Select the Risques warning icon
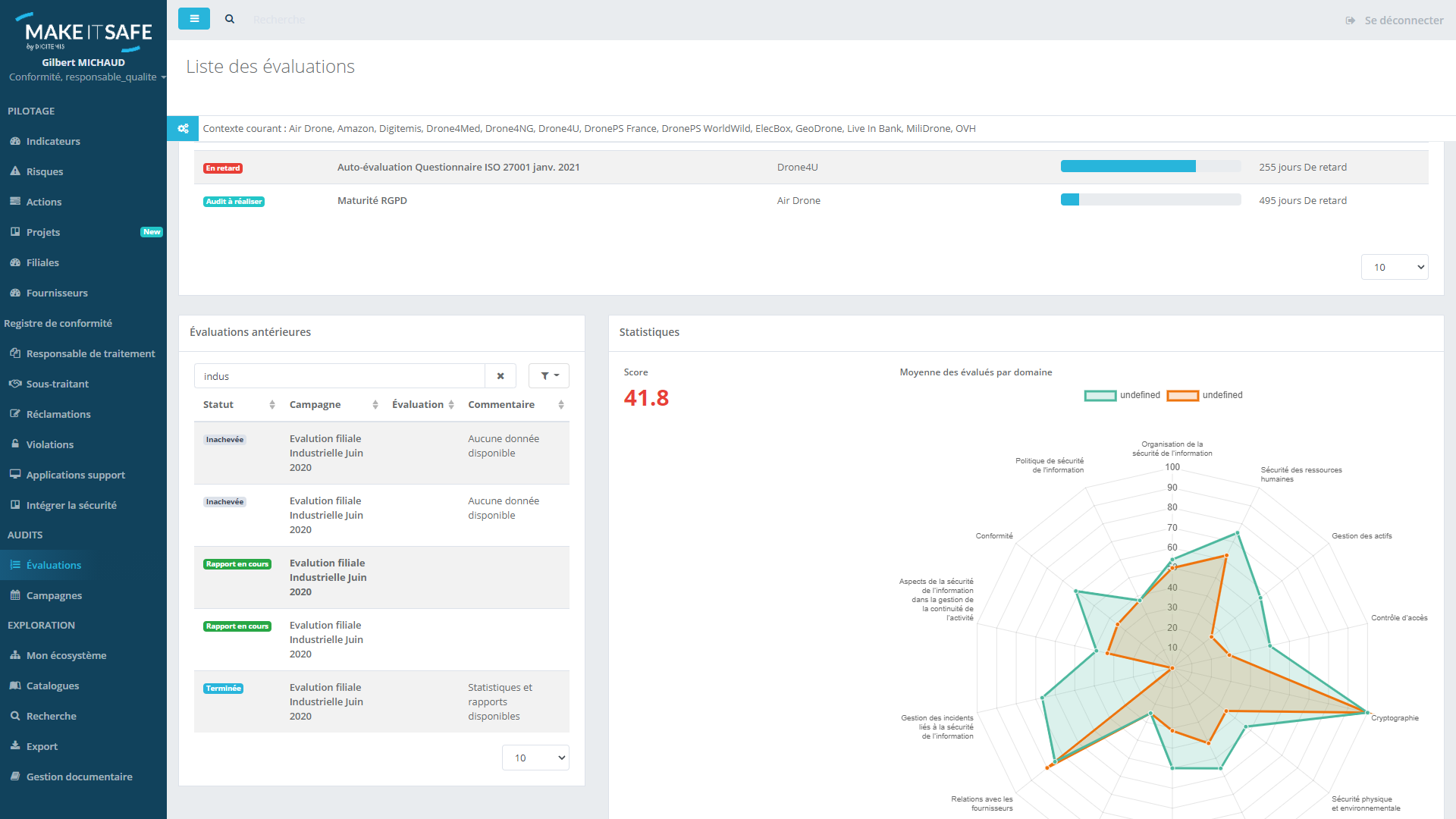Image resolution: width=1456 pixels, height=819 pixels. point(16,171)
